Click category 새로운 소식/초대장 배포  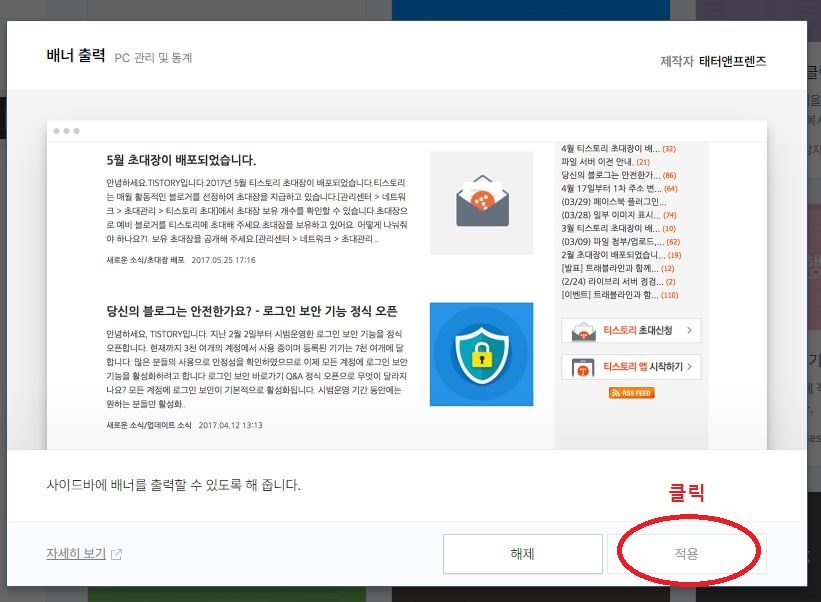pyautogui.click(x=146, y=260)
